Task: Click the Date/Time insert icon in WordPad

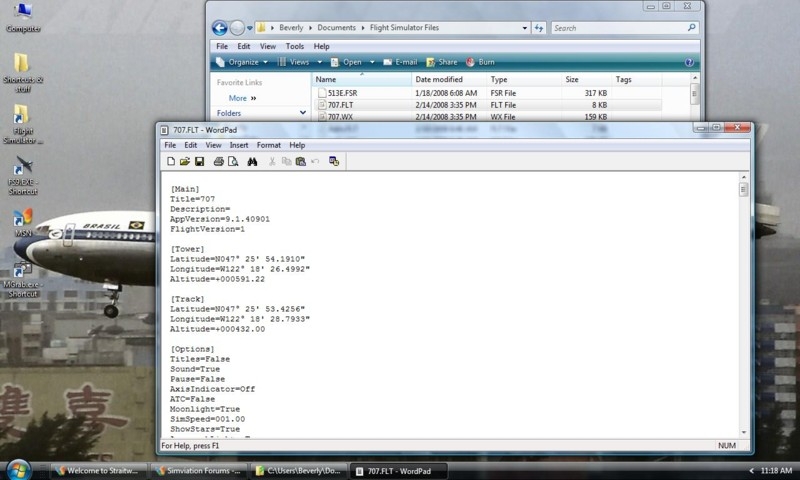Action: point(334,161)
